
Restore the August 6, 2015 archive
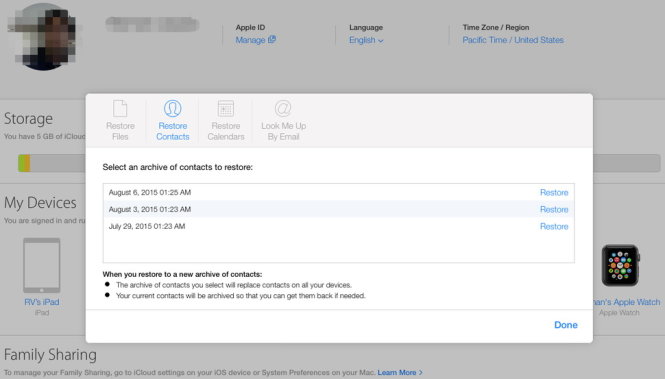click(x=554, y=192)
